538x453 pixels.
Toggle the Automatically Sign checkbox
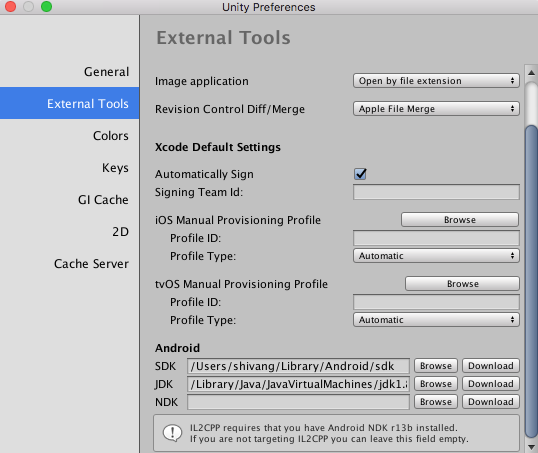360,174
